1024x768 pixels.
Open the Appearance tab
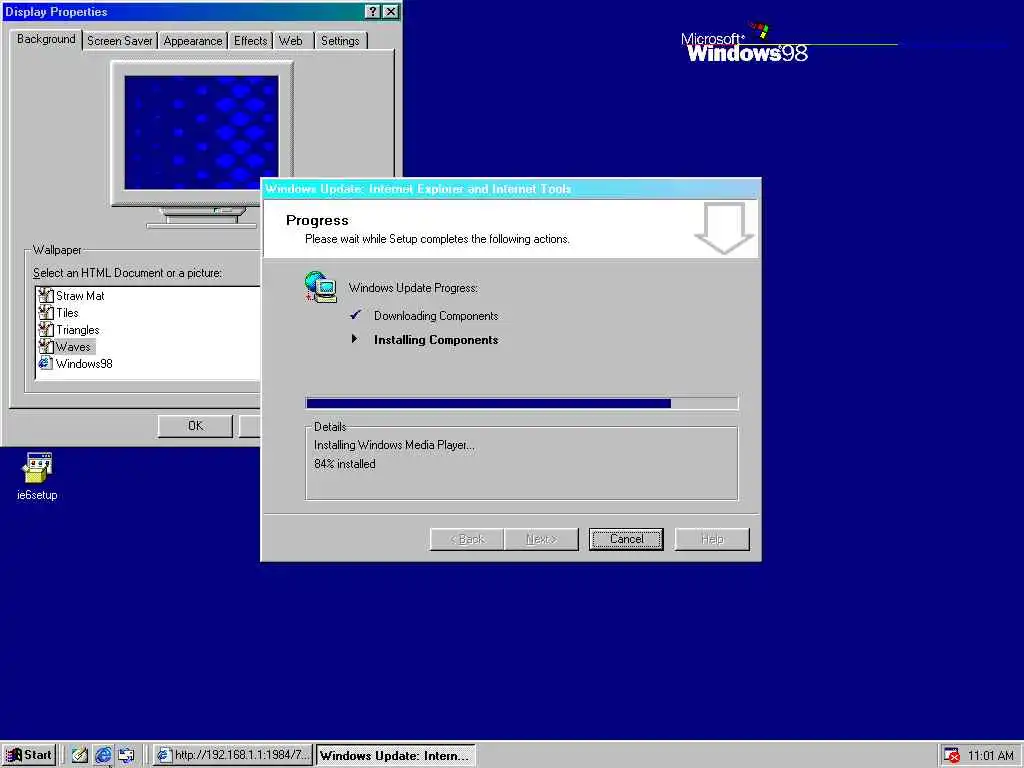pyautogui.click(x=193, y=40)
